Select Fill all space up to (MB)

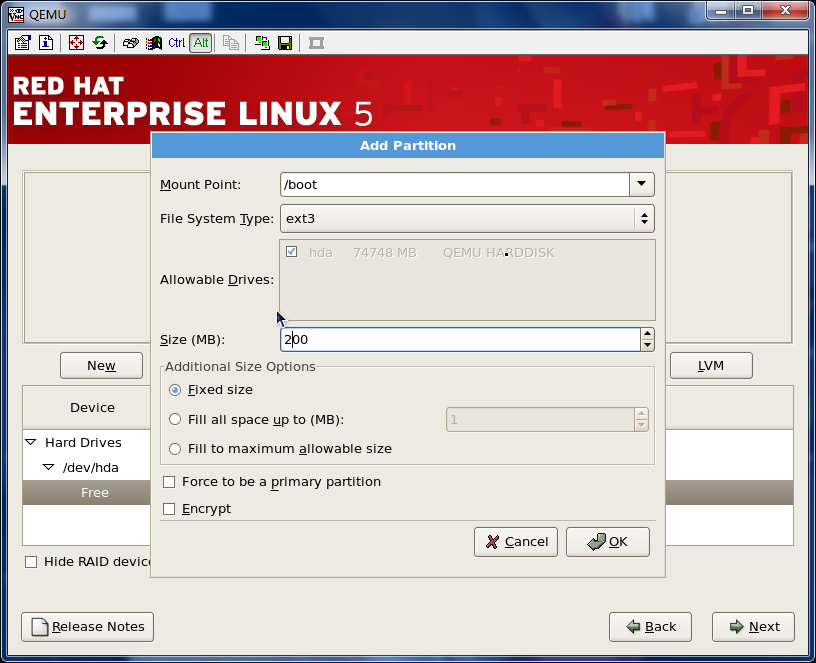pos(175,419)
